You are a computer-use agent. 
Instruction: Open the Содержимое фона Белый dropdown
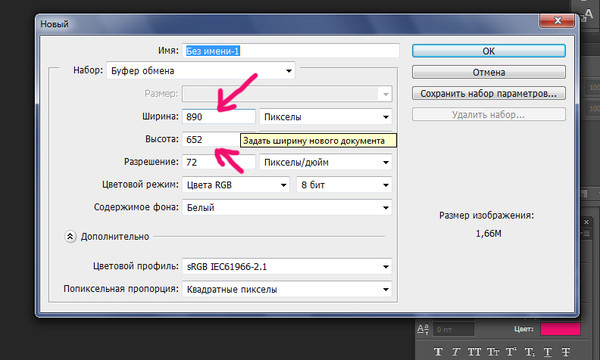(287, 208)
